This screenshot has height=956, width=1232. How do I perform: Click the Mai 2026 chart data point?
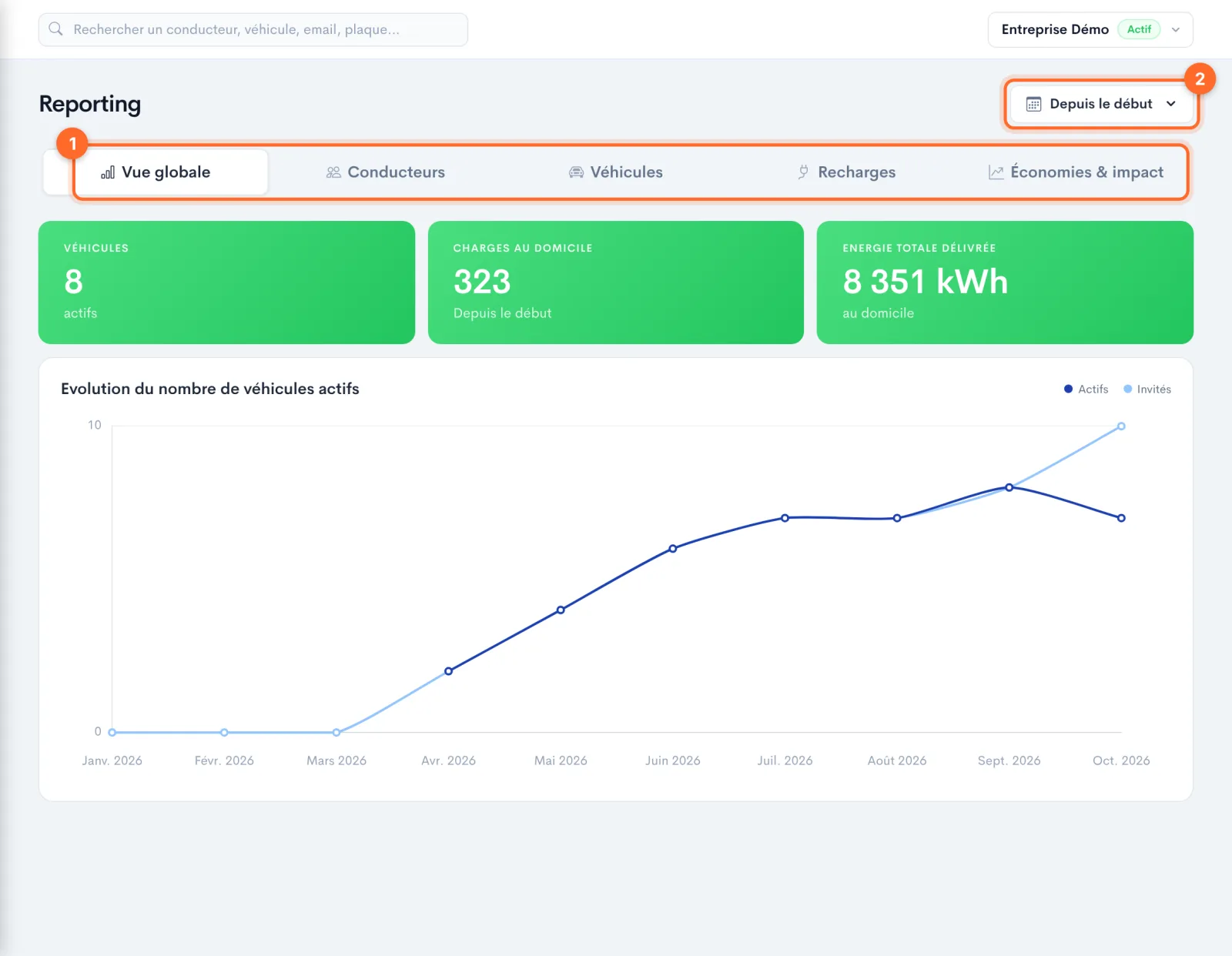(x=561, y=610)
